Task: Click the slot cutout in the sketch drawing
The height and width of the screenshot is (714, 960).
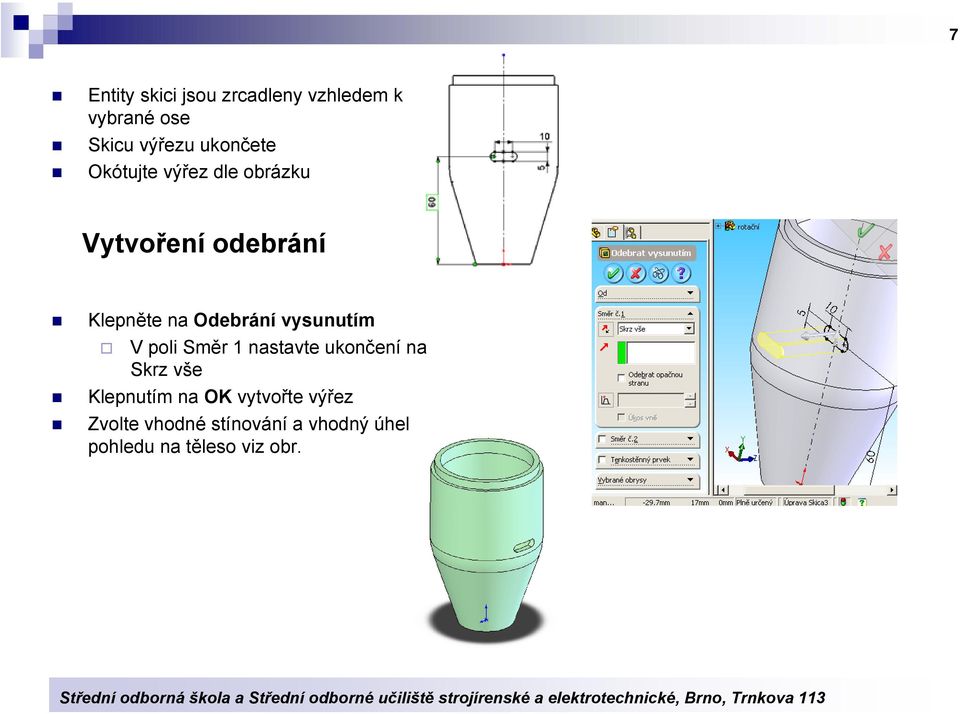Action: [504, 156]
